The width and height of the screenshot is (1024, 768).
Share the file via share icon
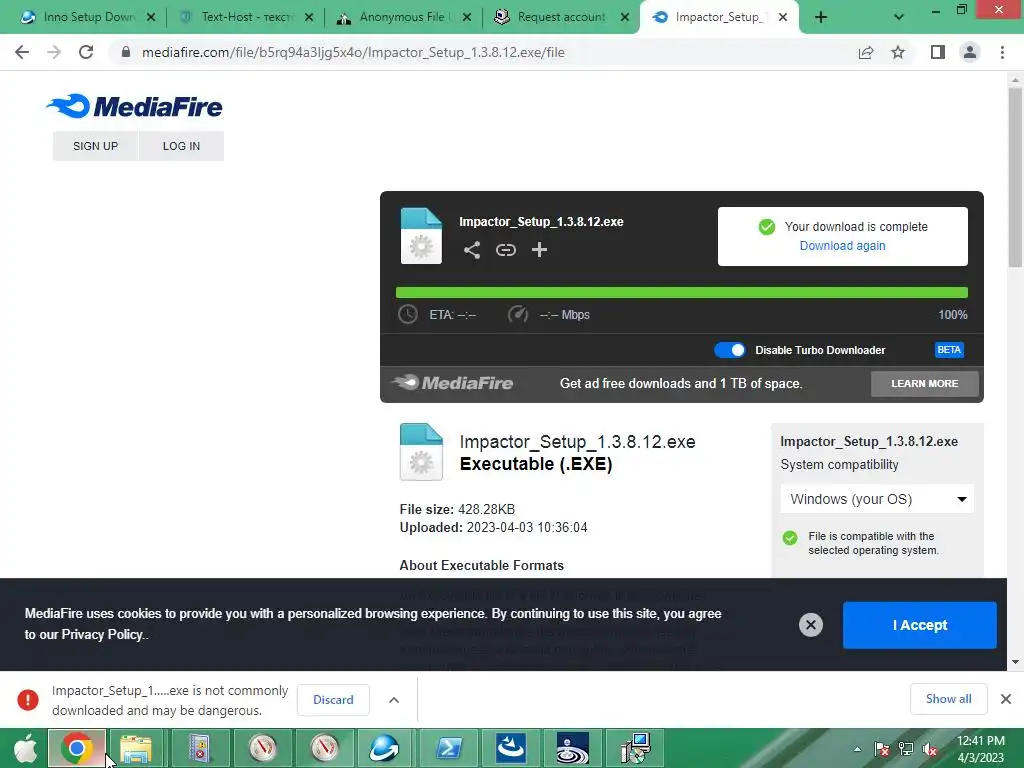coord(472,249)
